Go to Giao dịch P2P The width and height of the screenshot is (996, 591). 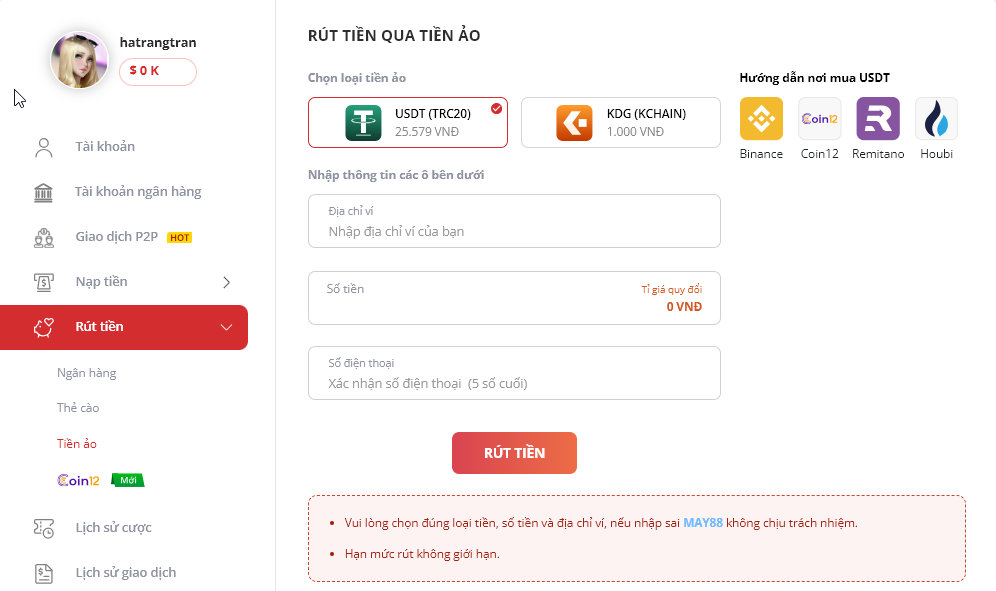point(117,237)
